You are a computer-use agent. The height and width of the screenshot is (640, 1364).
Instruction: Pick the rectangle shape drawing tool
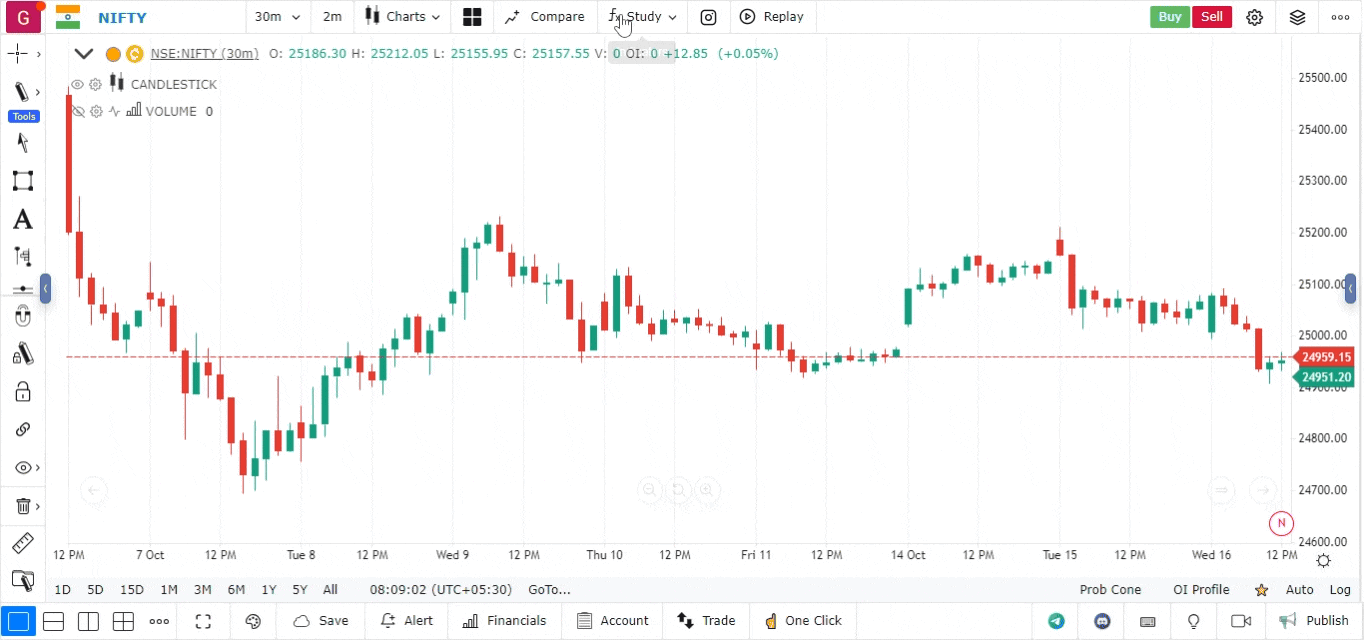pyautogui.click(x=22, y=181)
